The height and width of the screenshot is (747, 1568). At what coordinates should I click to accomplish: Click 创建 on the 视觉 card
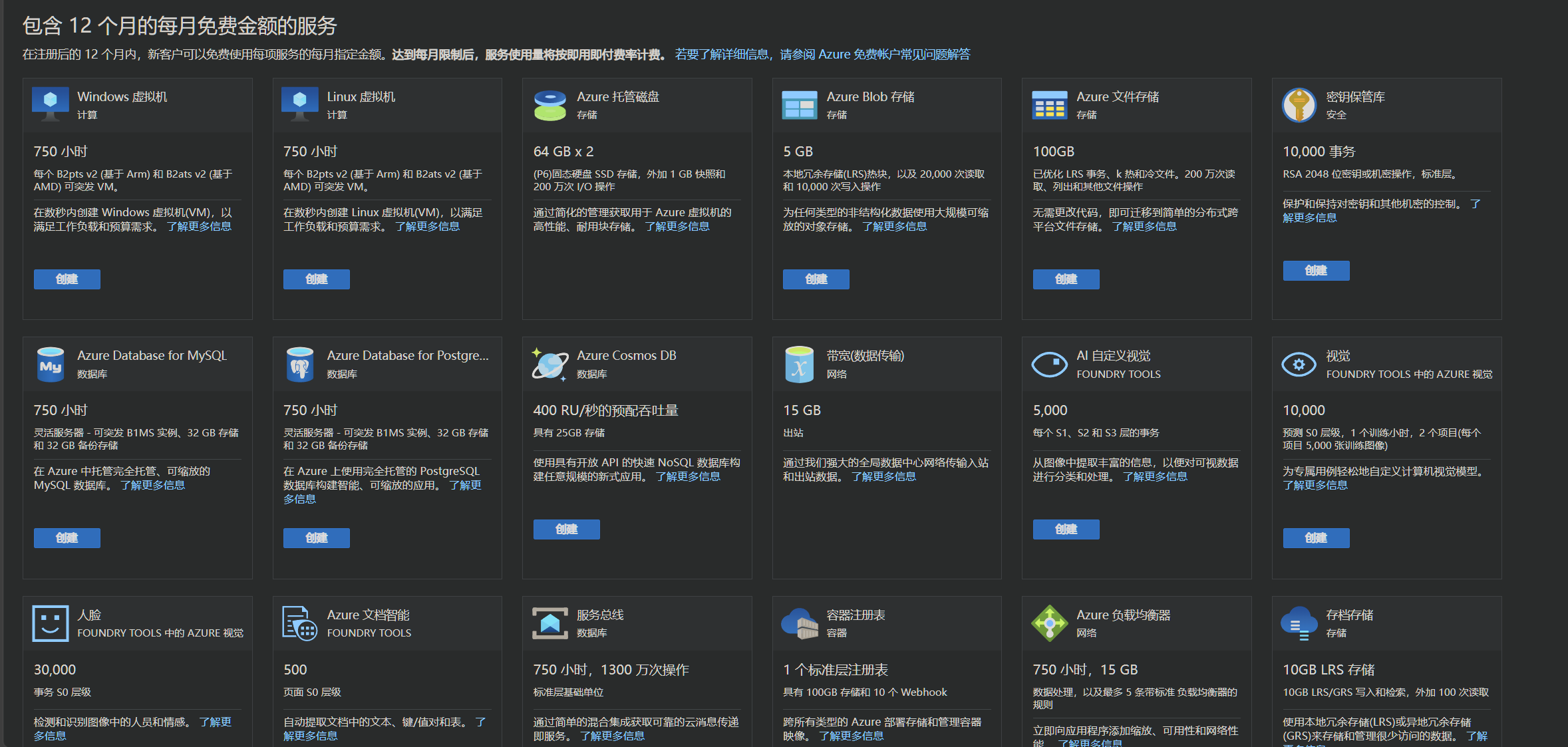pos(1317,538)
